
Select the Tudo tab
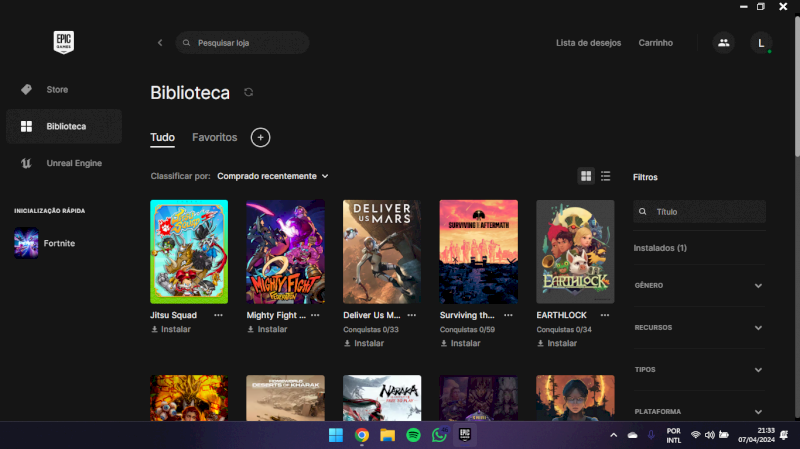click(162, 137)
